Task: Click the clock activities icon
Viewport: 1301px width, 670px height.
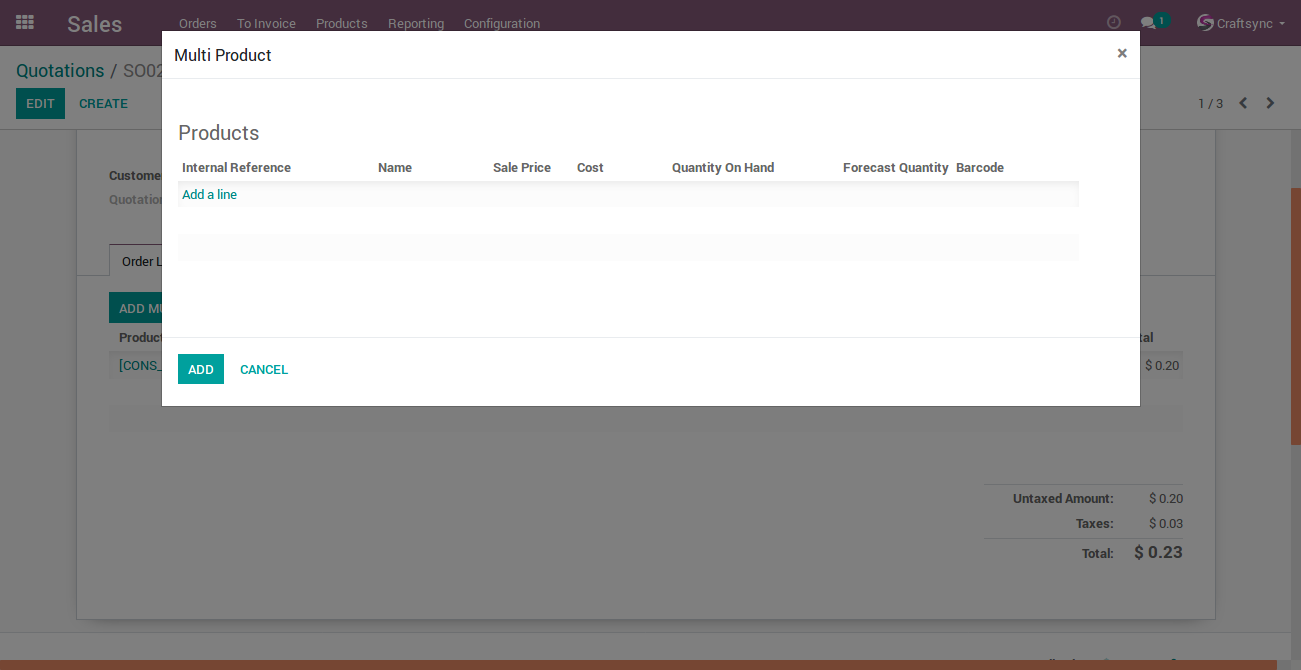Action: coord(1114,22)
